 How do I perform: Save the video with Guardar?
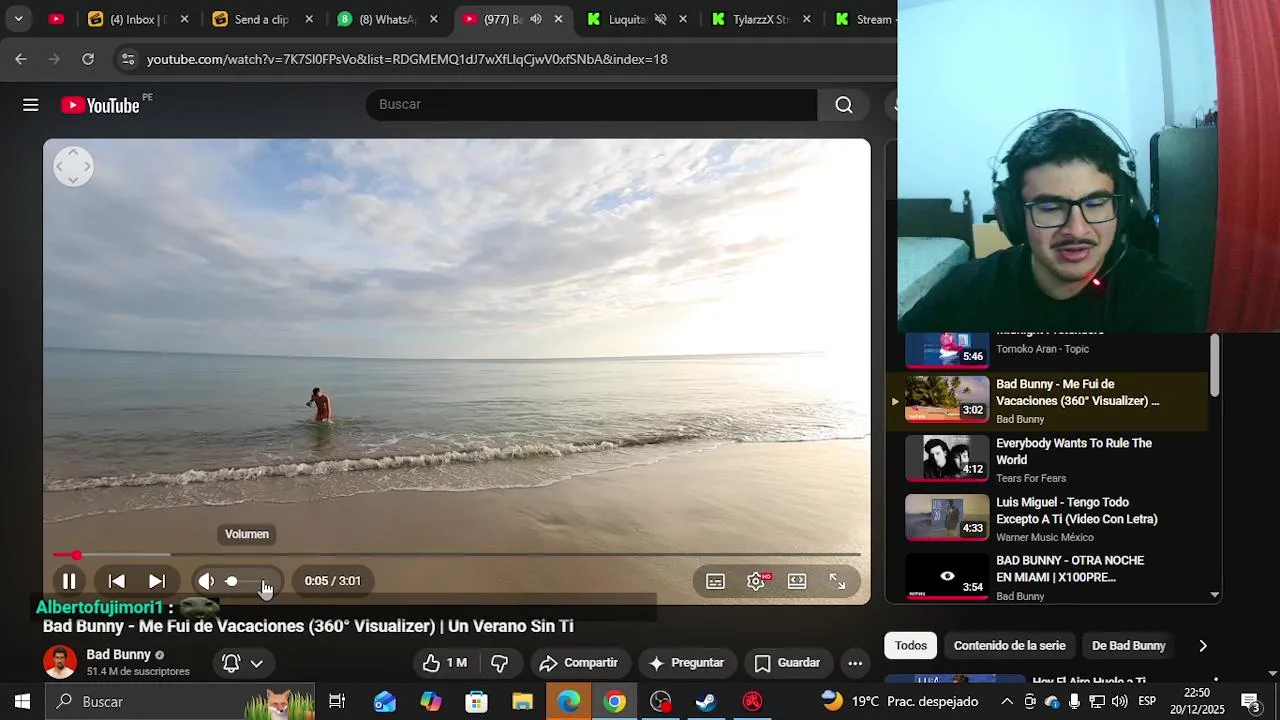pyautogui.click(x=787, y=663)
